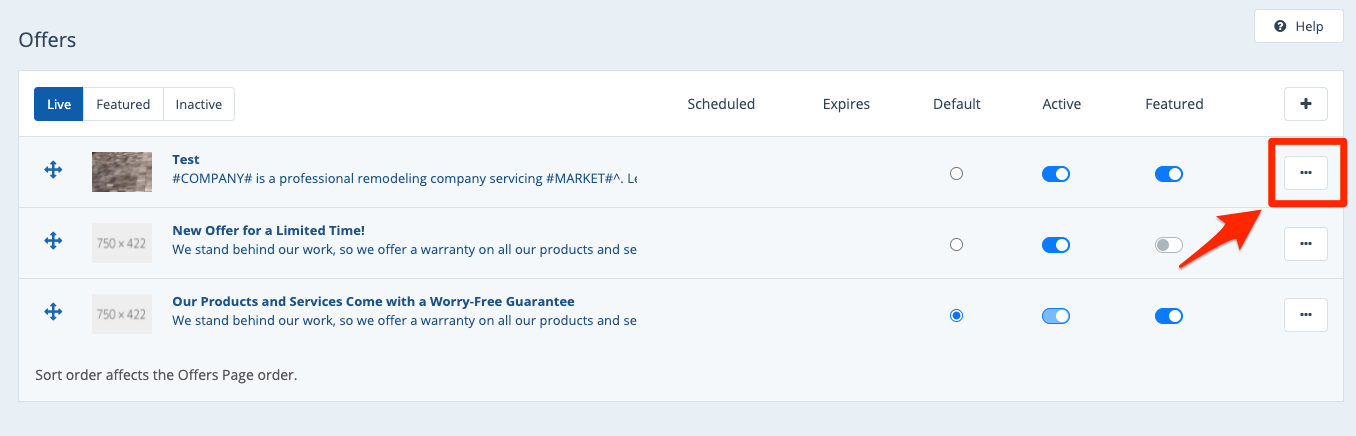The width and height of the screenshot is (1356, 436).
Task: Click the move handle for Test offer
Action: [54, 171]
